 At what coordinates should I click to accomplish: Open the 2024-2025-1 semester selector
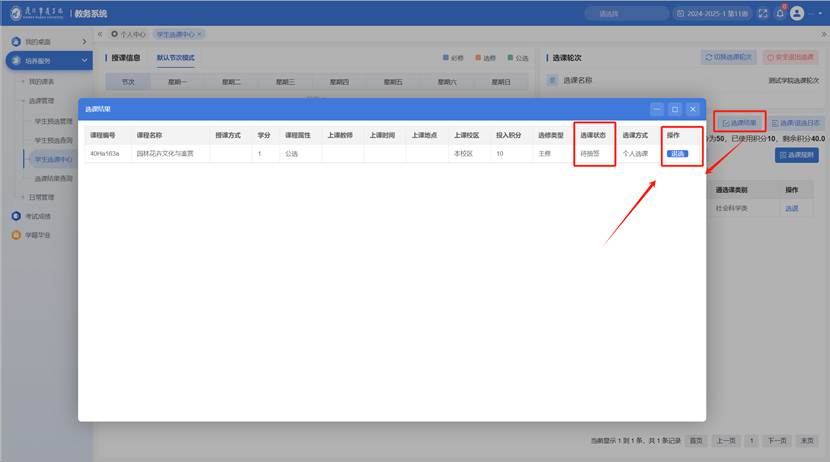pos(713,13)
